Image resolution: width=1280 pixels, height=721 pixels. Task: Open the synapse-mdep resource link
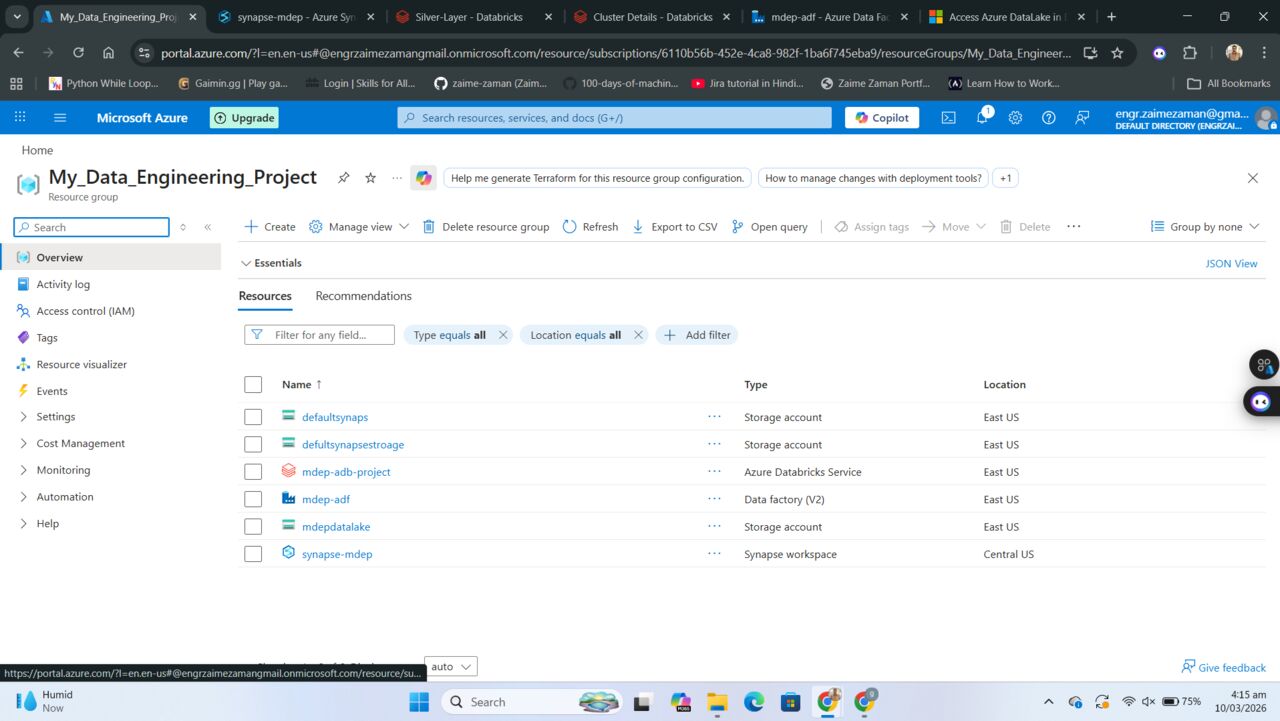337,554
